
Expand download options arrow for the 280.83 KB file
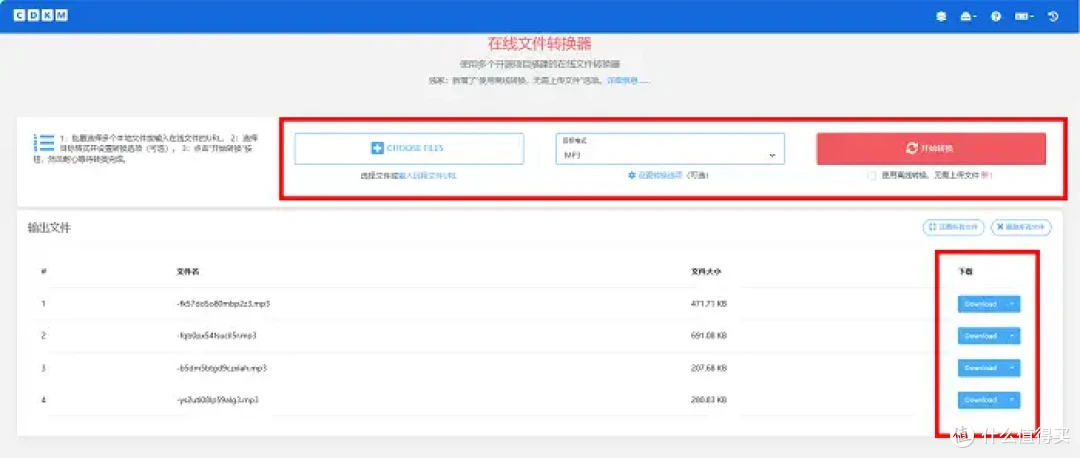[1012, 399]
